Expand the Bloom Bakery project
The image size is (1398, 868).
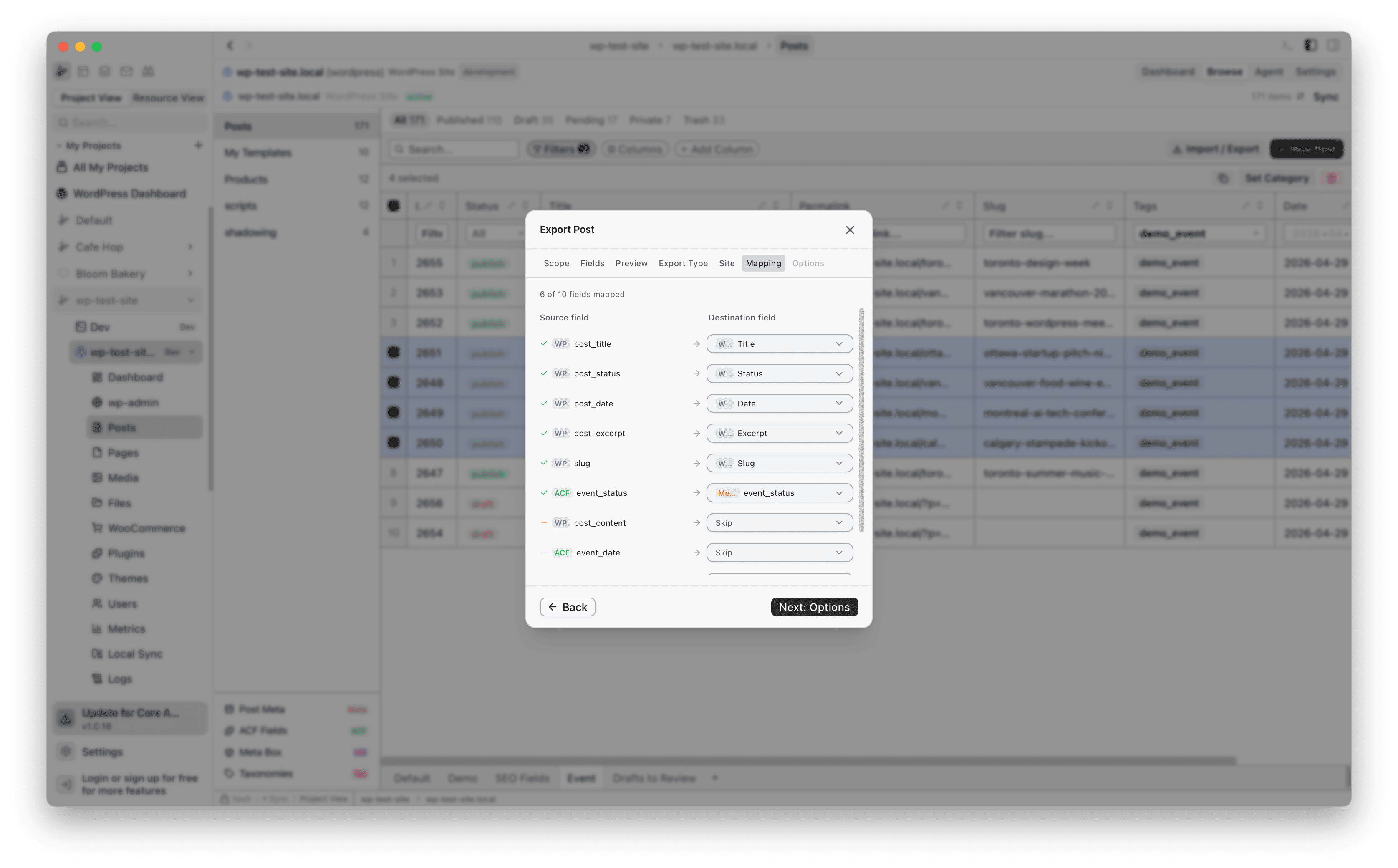[190, 274]
